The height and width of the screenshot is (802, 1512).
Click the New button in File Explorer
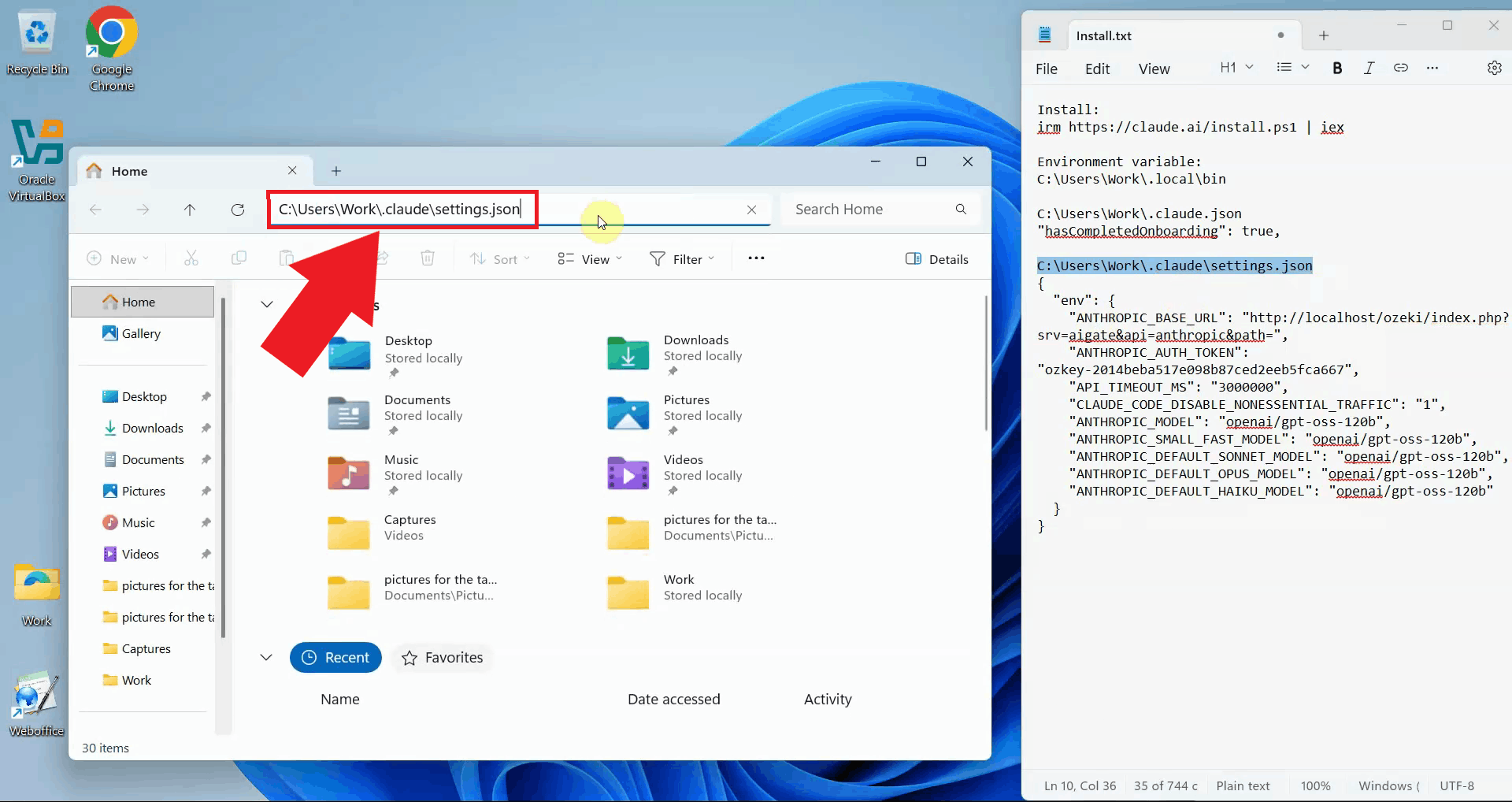pos(118,258)
